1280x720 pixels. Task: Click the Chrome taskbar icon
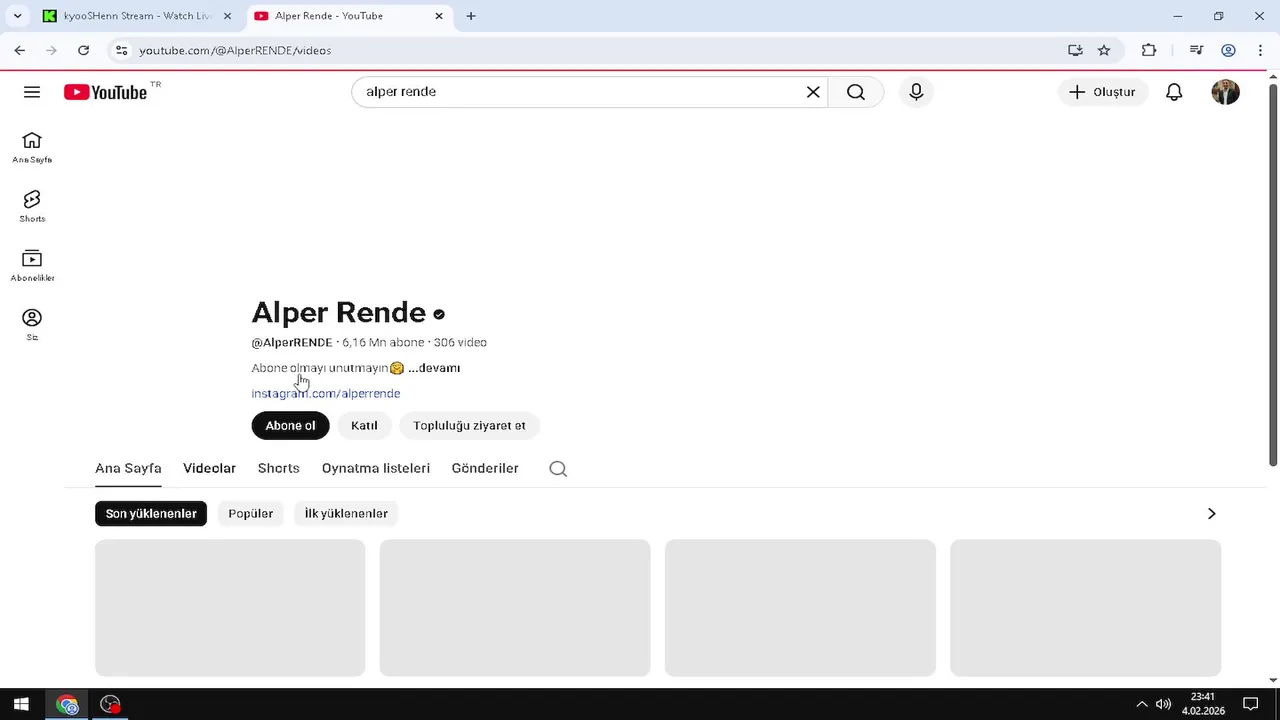(x=67, y=704)
